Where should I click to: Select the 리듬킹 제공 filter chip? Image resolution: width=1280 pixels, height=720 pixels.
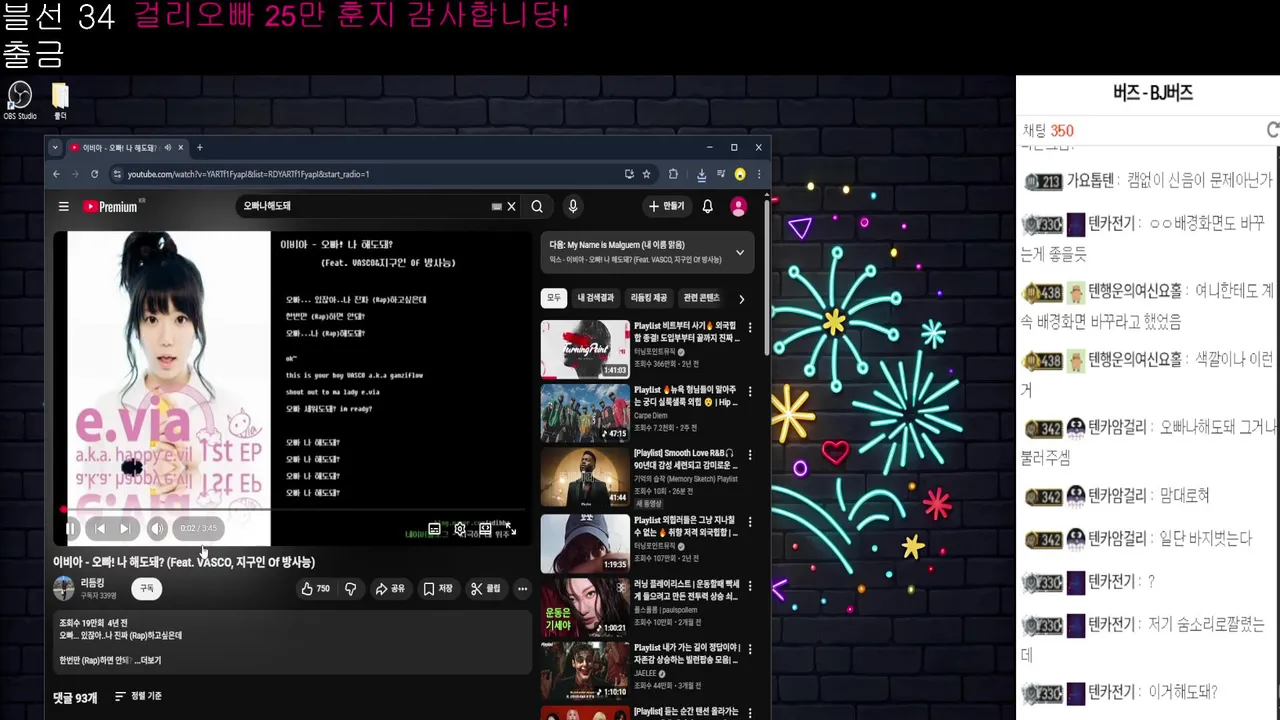(649, 298)
